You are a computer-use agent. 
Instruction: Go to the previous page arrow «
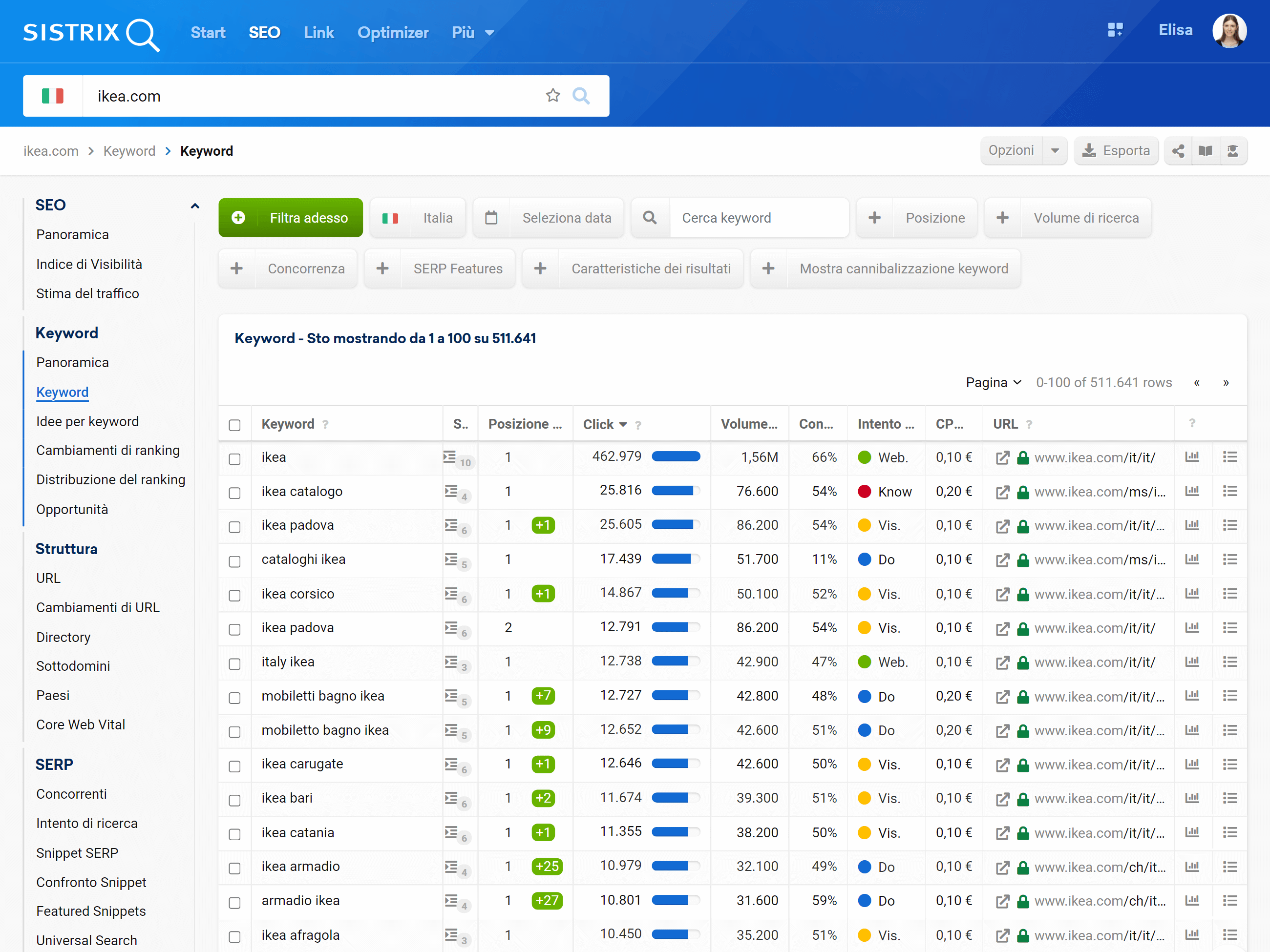click(x=1197, y=383)
